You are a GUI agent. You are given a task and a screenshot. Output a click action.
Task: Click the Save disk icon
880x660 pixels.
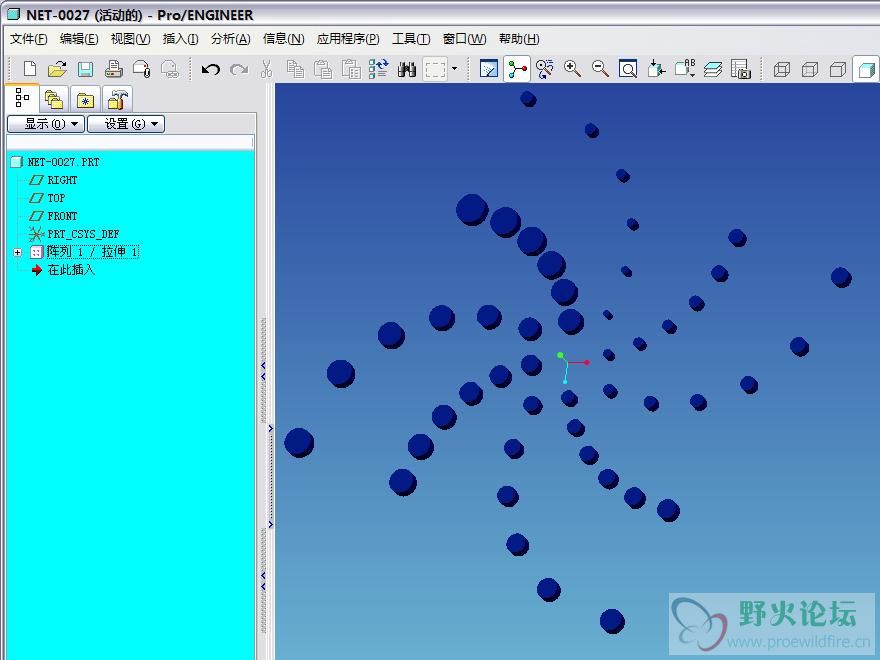85,69
